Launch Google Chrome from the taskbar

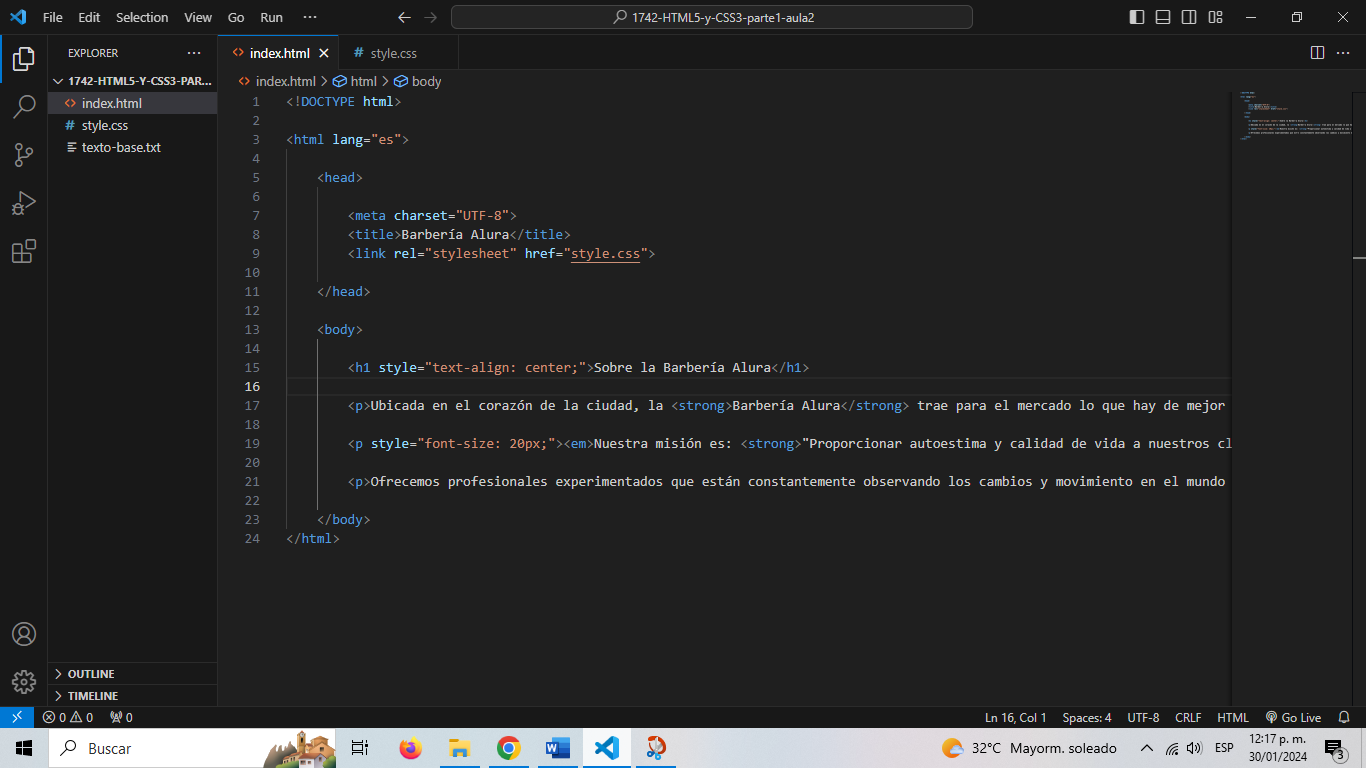point(508,748)
